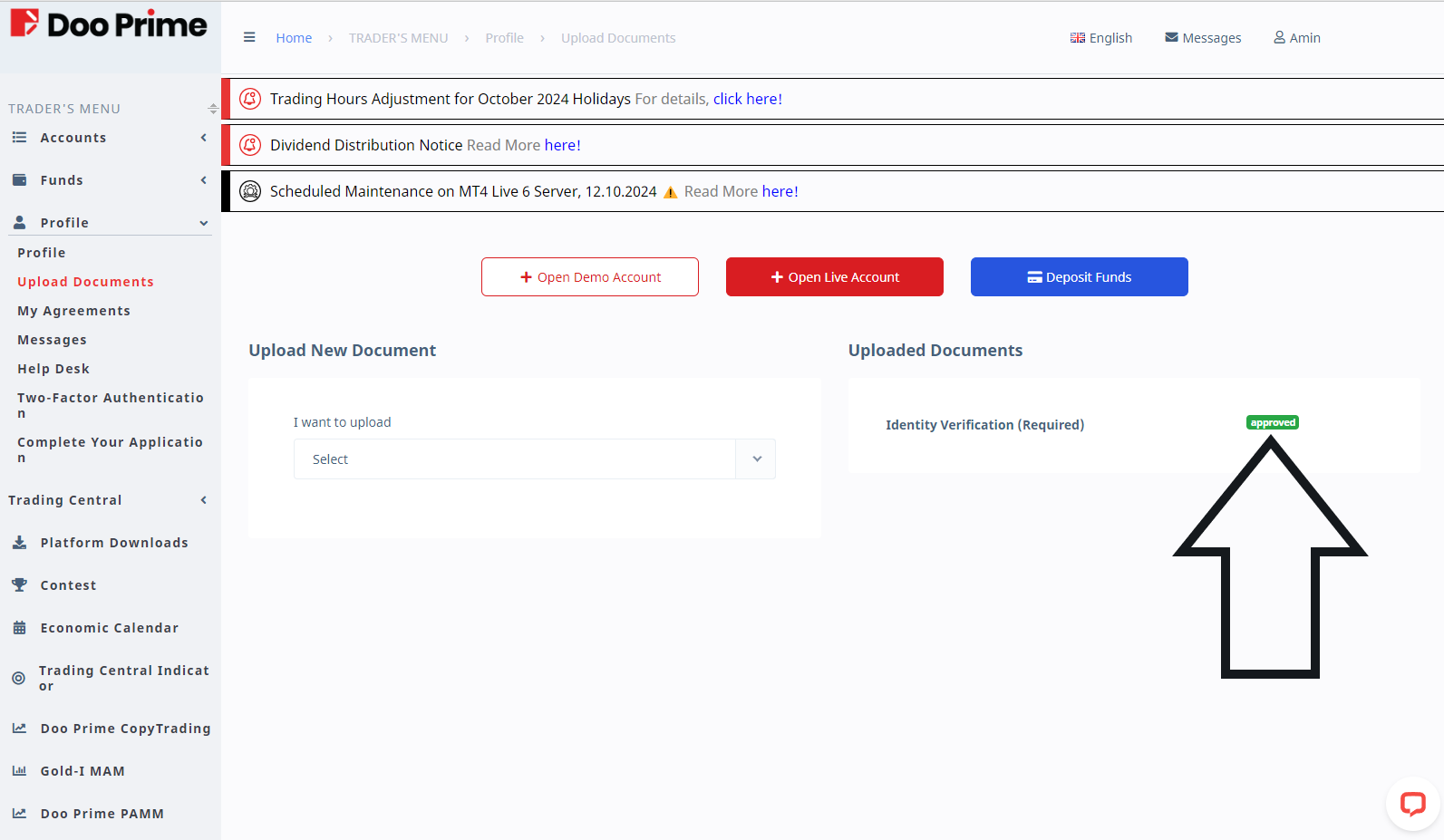
Task: Click the Open Live Account button
Action: click(x=835, y=276)
